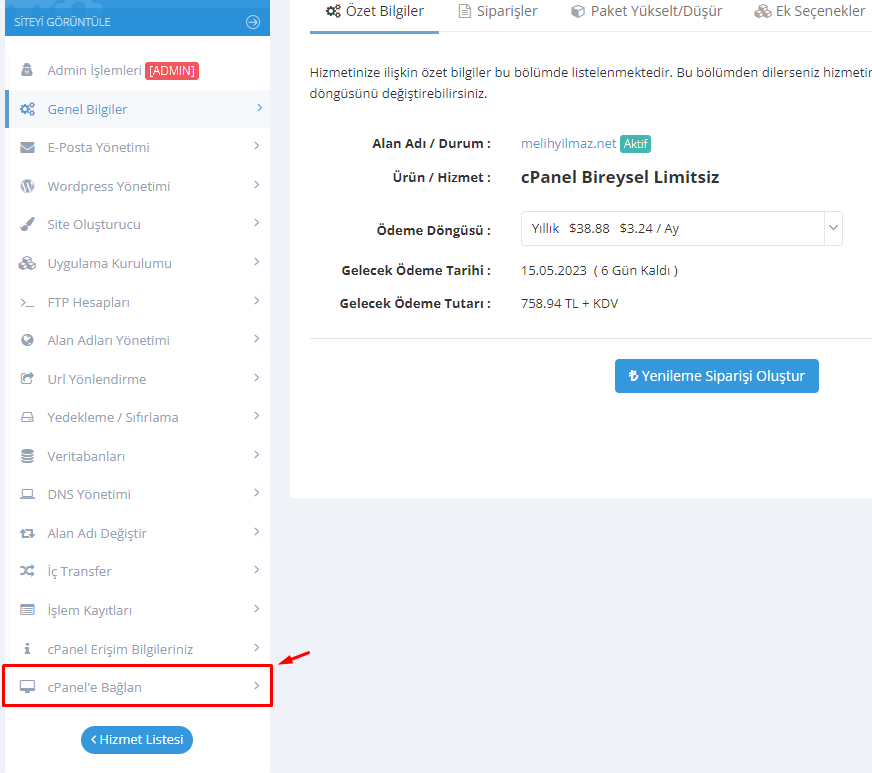Click the WordPress logo icon in sidebar

point(28,186)
